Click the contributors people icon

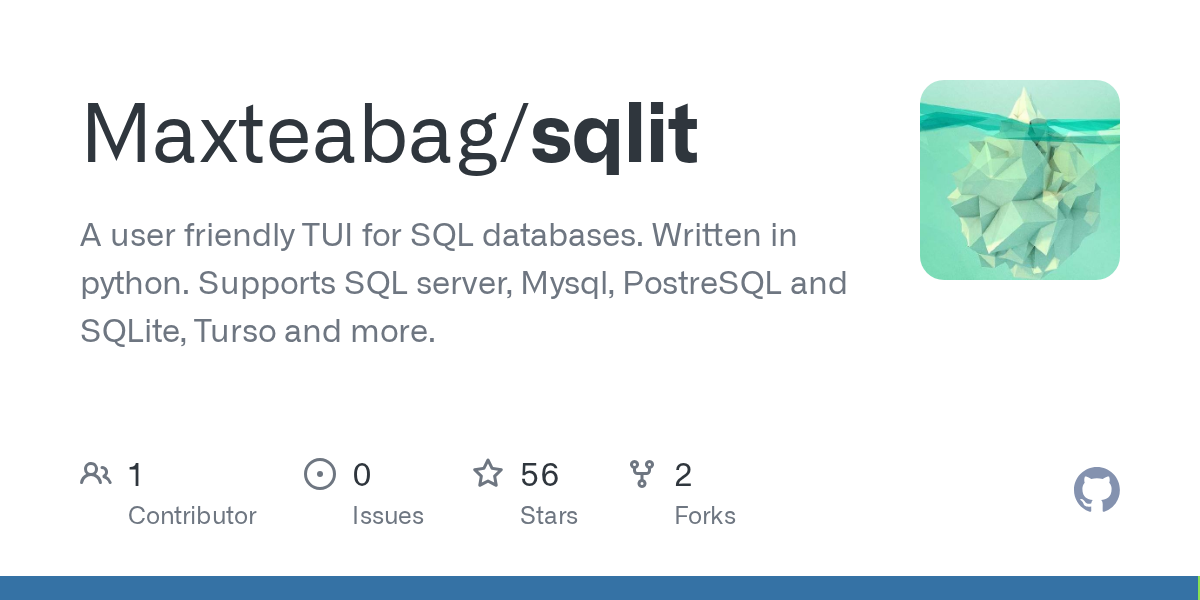[x=96, y=474]
